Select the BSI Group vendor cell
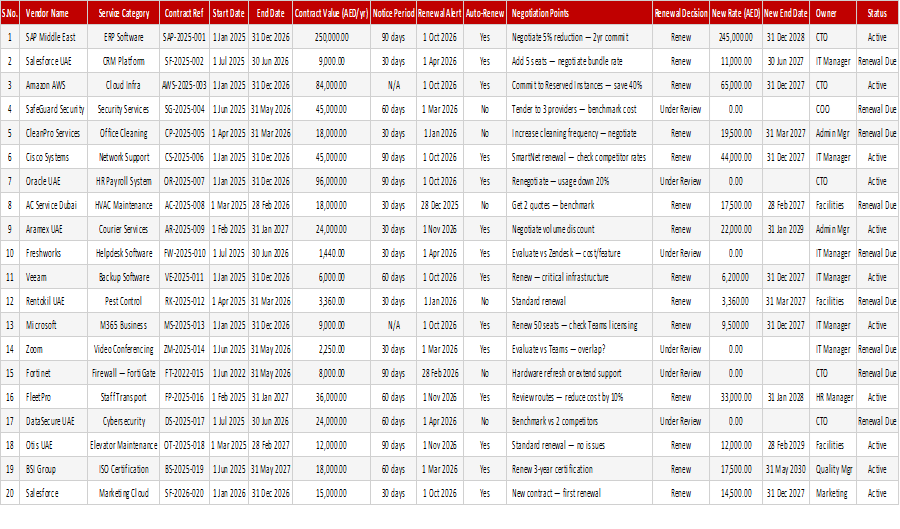The height and width of the screenshot is (529, 900). 53,469
